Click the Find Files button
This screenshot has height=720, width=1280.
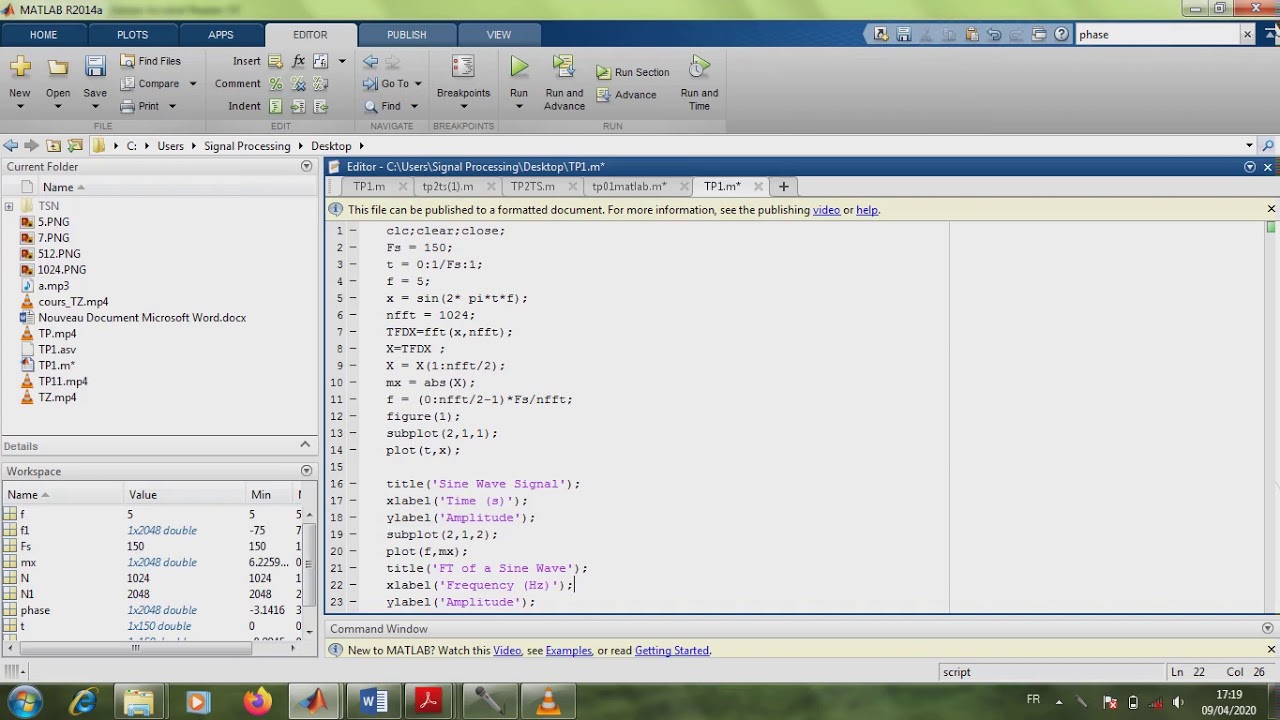(x=150, y=61)
